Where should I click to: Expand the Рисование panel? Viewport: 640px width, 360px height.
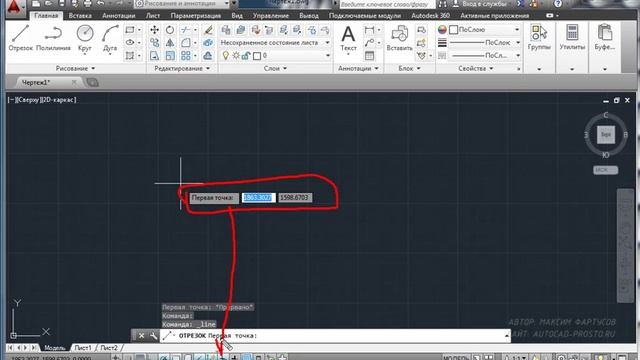pos(76,68)
